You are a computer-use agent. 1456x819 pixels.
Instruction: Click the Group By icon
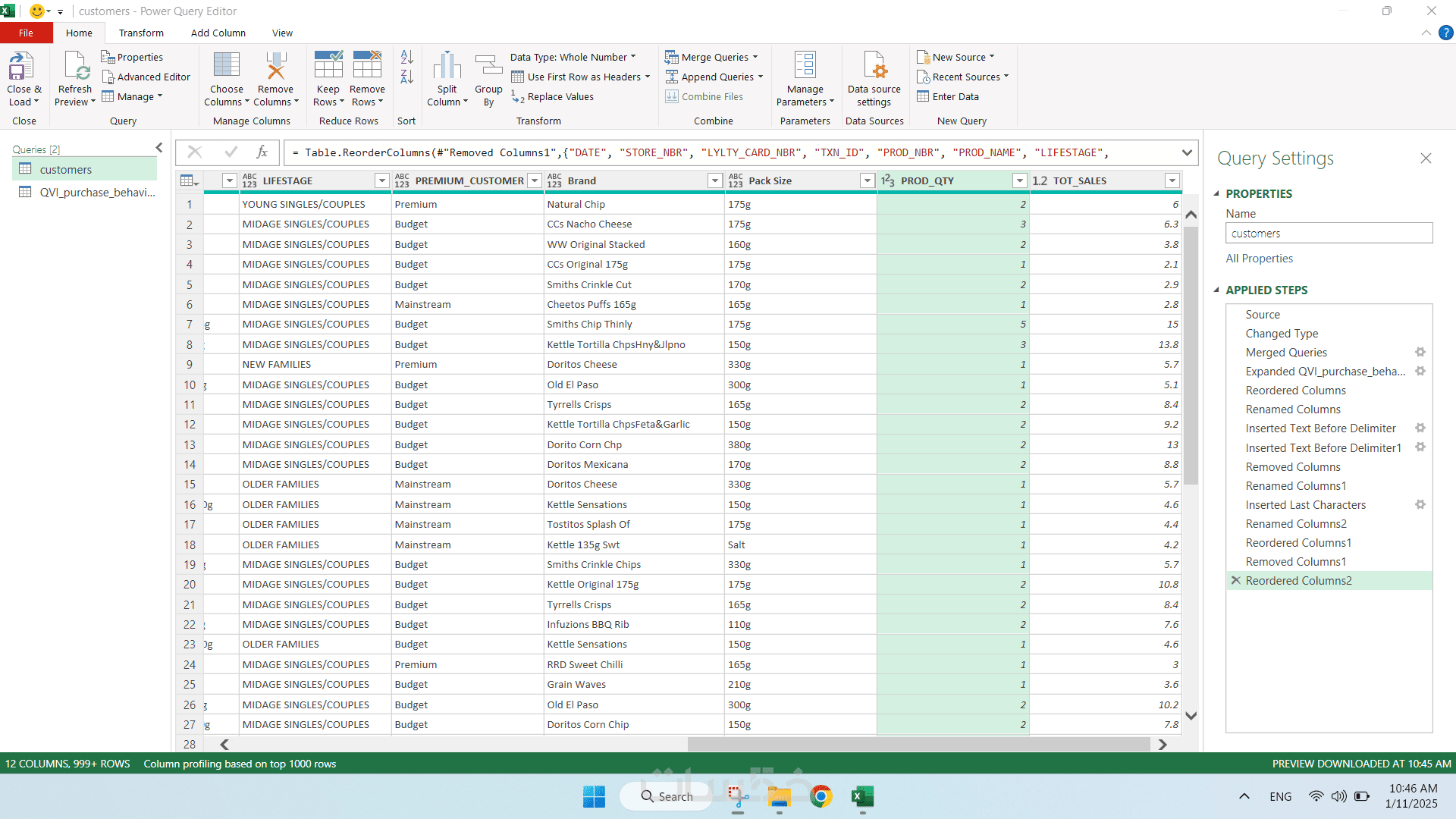pyautogui.click(x=488, y=67)
